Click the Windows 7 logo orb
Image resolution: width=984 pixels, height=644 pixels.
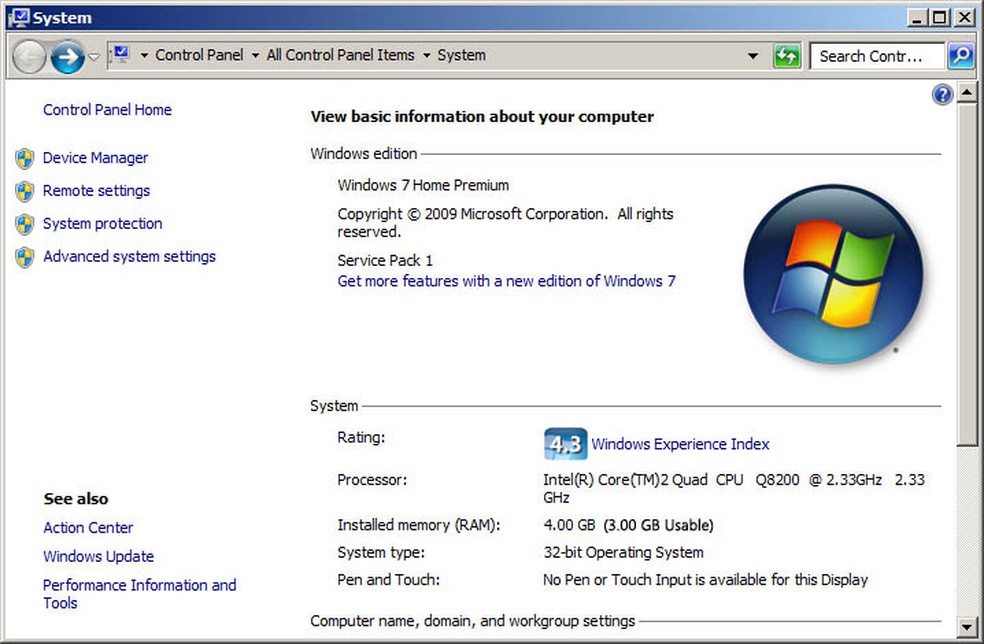[x=833, y=274]
